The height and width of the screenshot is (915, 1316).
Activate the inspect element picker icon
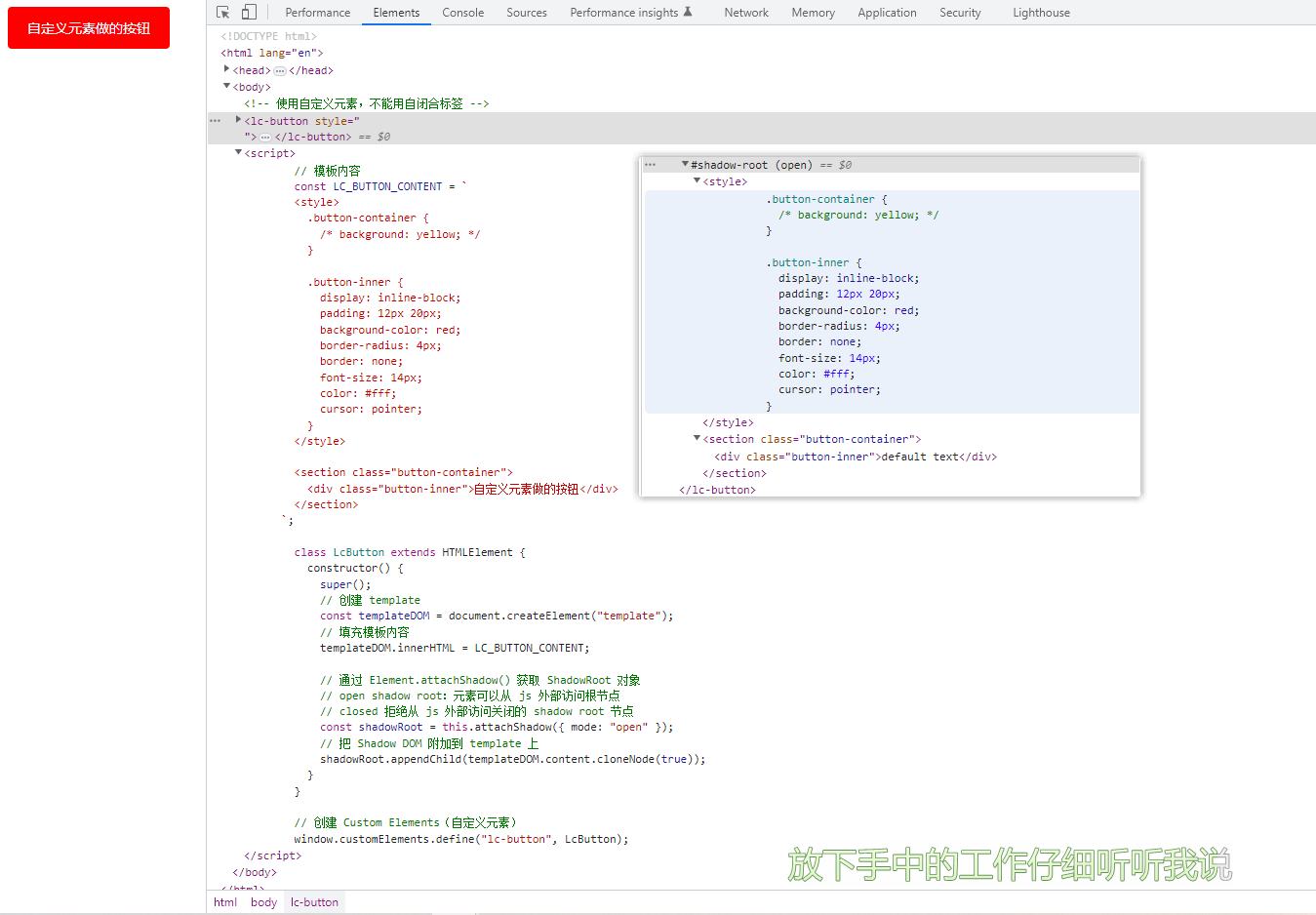pos(223,13)
